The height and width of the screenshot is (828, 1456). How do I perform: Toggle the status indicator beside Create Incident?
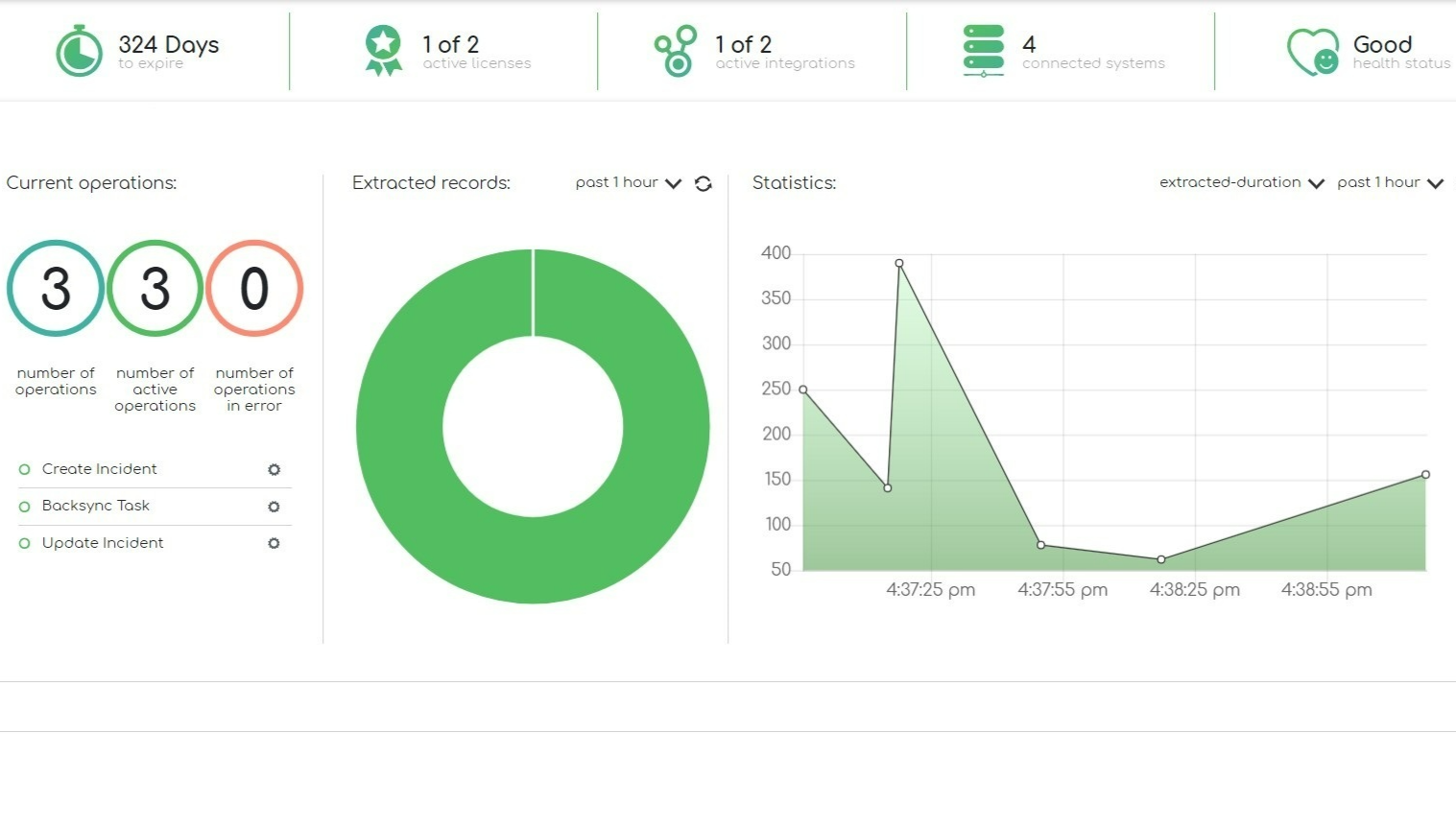pos(24,469)
